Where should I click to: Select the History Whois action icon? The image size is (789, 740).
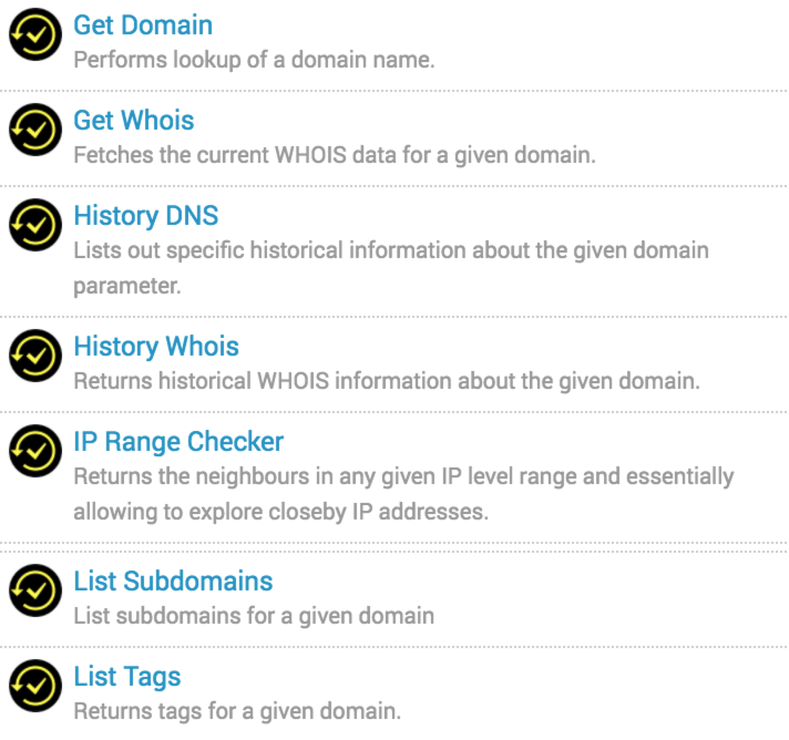click(35, 356)
